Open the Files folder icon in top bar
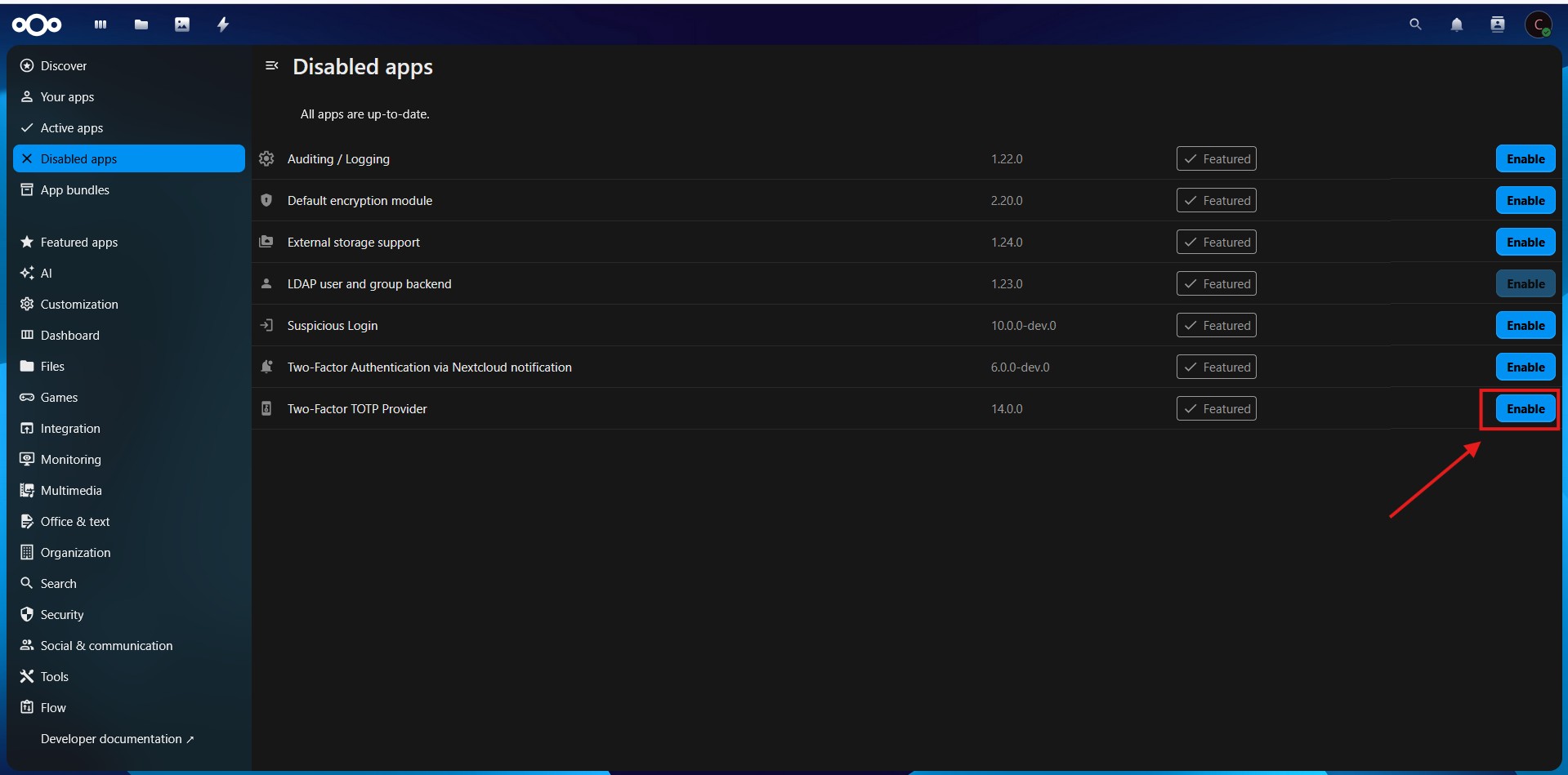 (x=141, y=24)
